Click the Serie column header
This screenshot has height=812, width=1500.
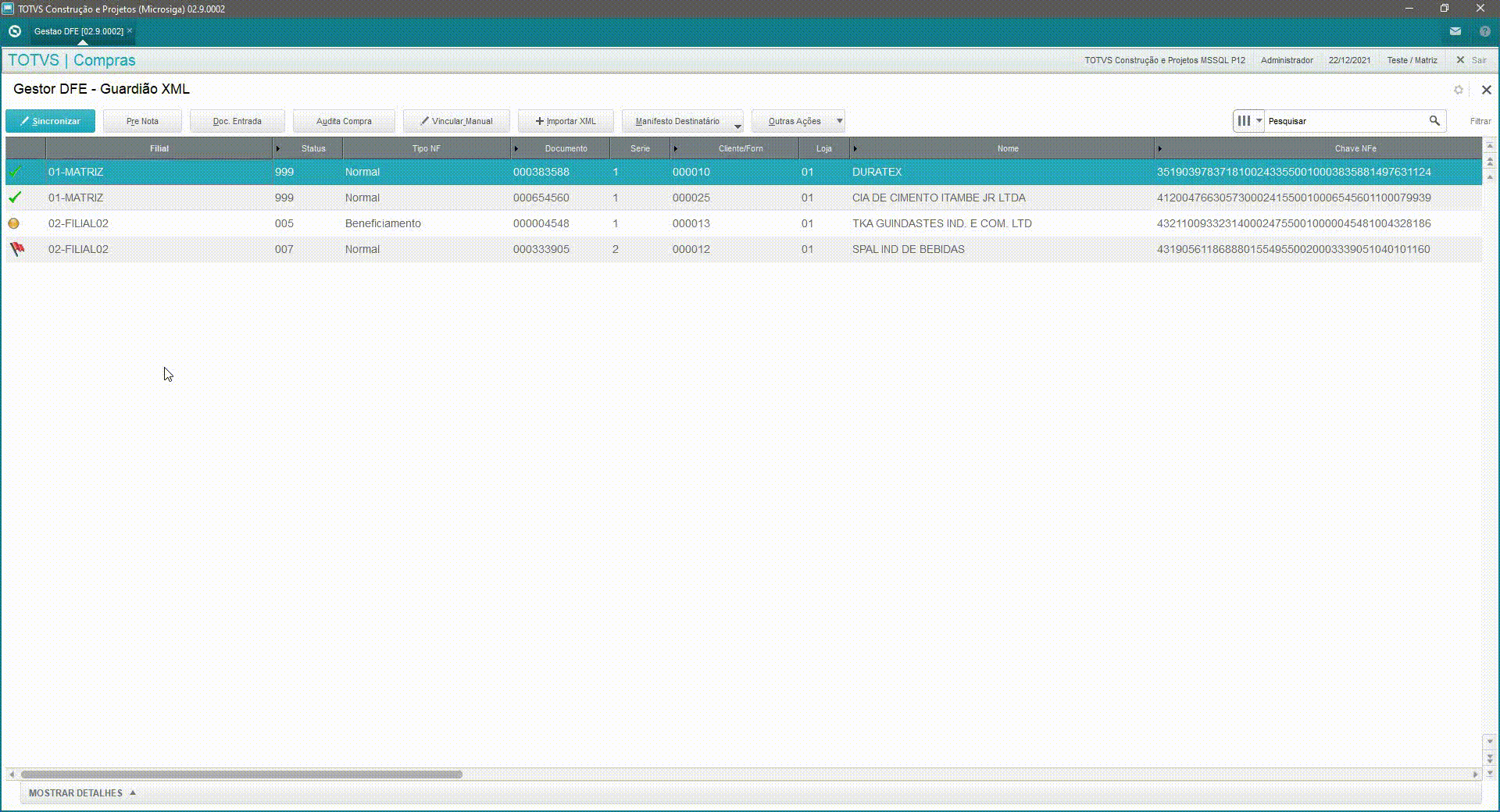click(x=640, y=148)
